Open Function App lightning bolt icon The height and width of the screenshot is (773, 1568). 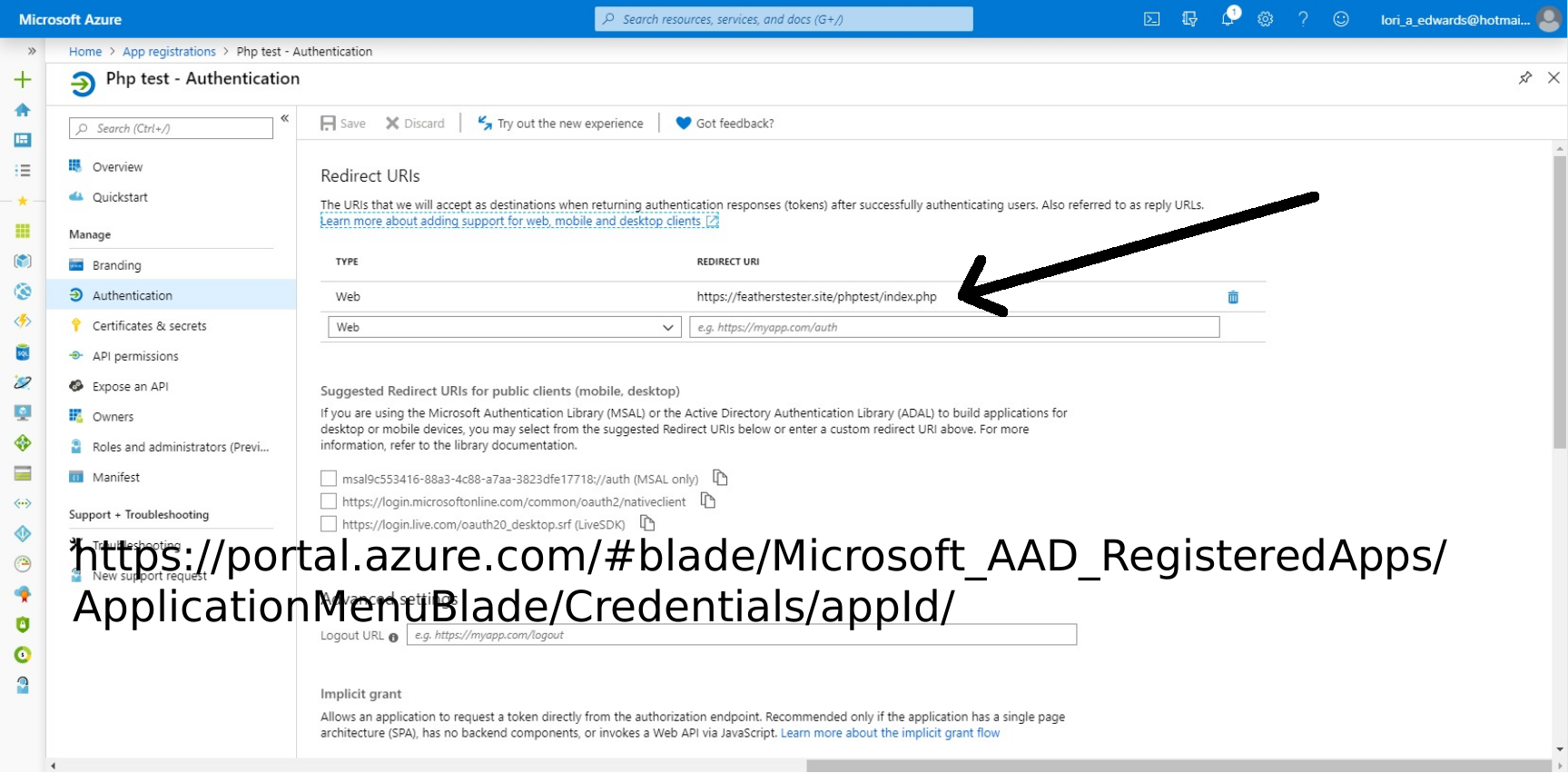(23, 322)
